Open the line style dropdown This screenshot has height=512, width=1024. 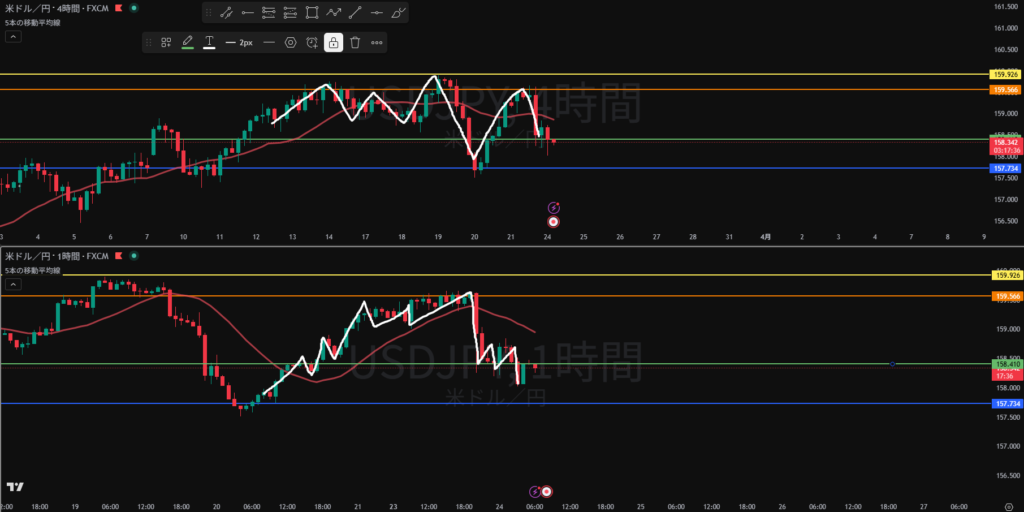(269, 42)
